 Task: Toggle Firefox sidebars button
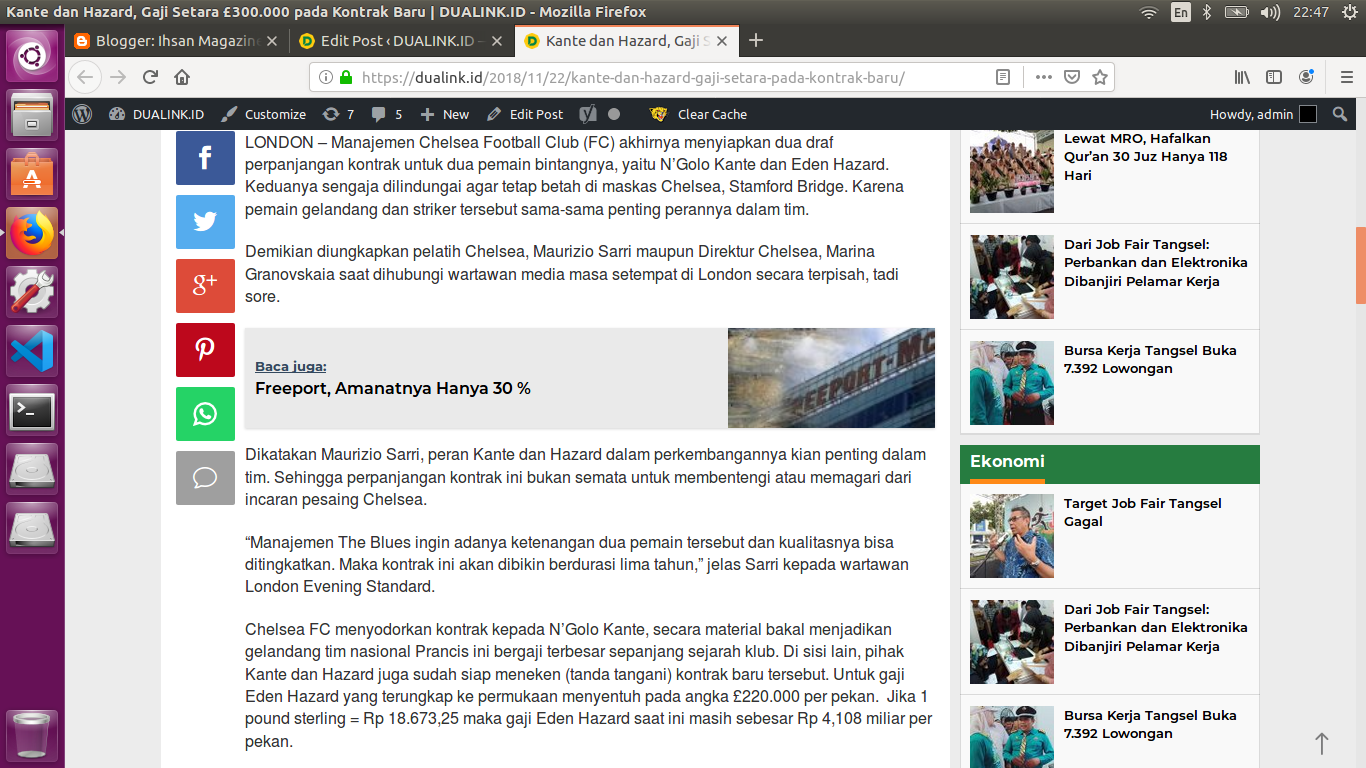[x=1274, y=77]
